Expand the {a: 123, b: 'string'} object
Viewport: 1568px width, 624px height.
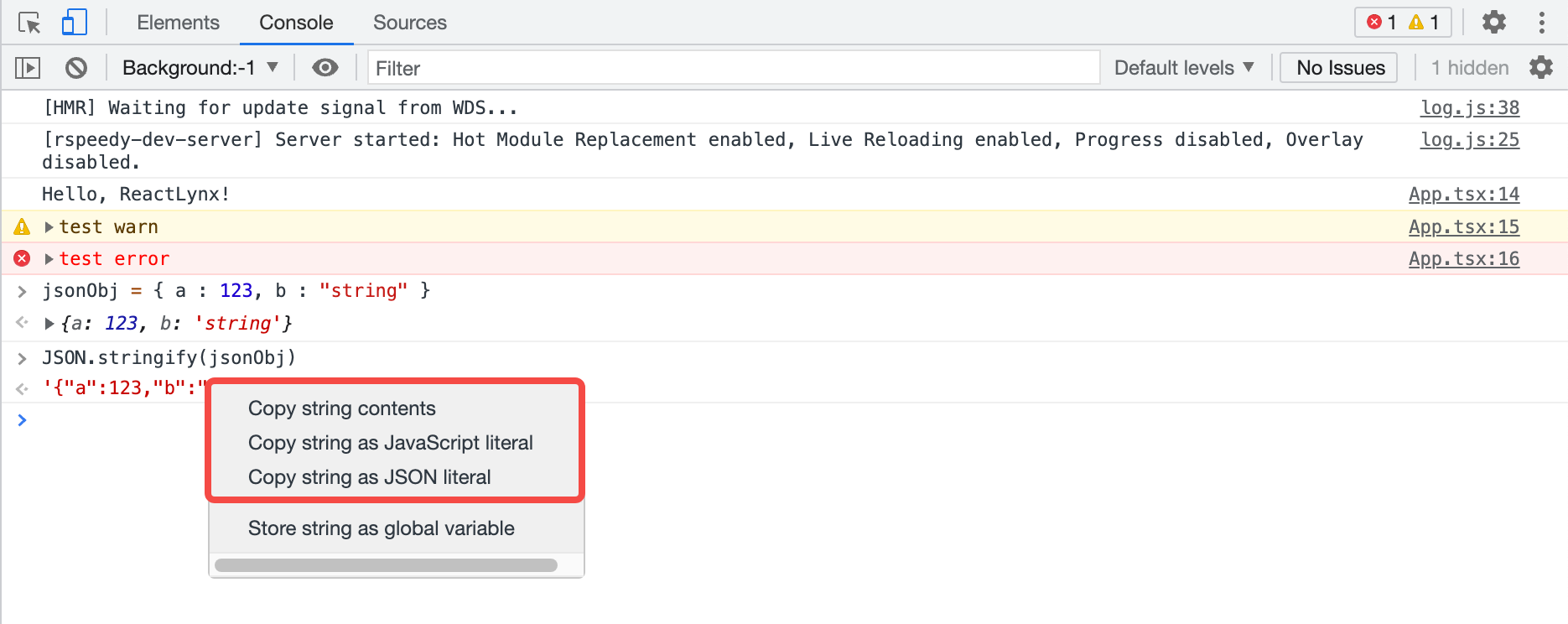(49, 324)
